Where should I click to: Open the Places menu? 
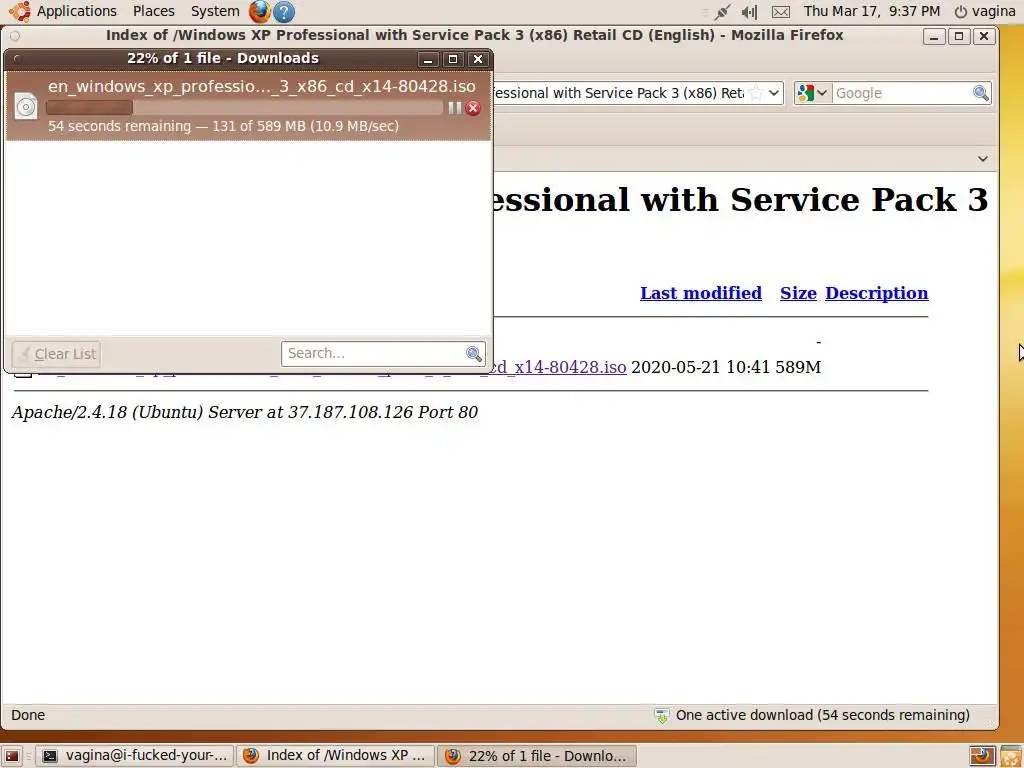pyautogui.click(x=153, y=11)
